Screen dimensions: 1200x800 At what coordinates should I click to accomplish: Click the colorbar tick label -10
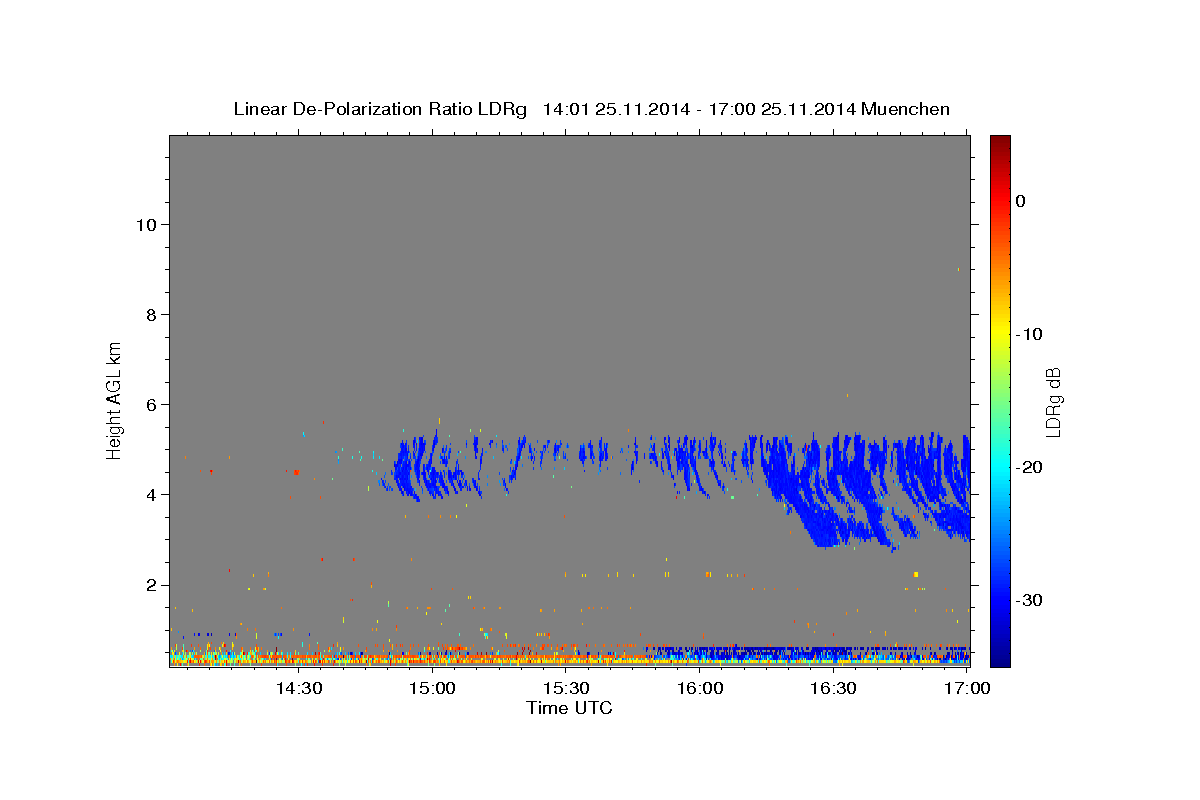[x=1029, y=334]
